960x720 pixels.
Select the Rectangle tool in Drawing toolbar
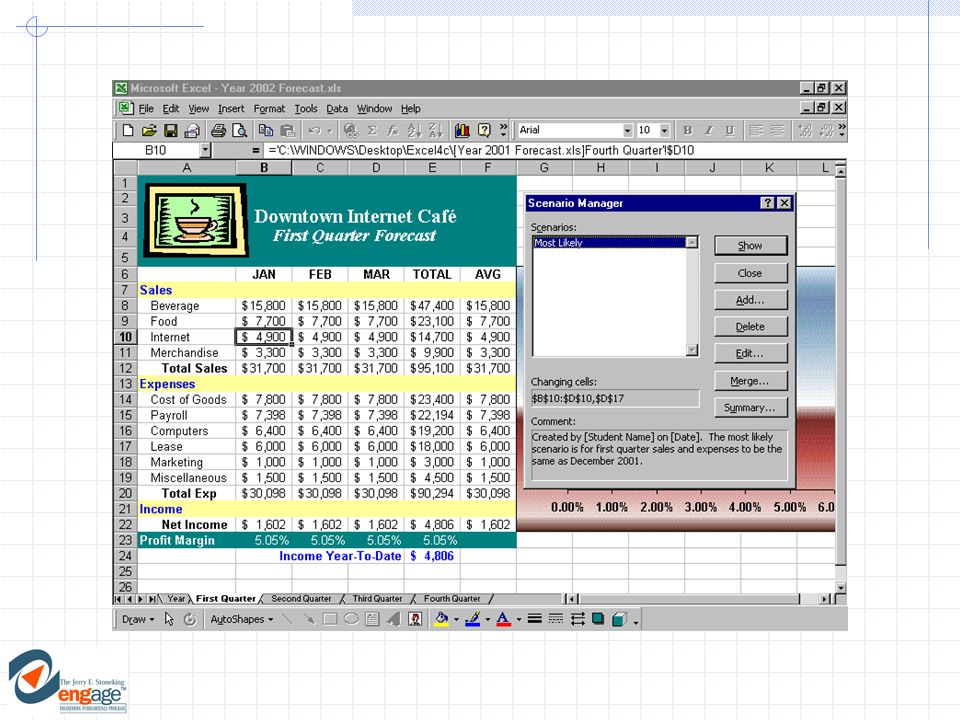pyautogui.click(x=330, y=619)
